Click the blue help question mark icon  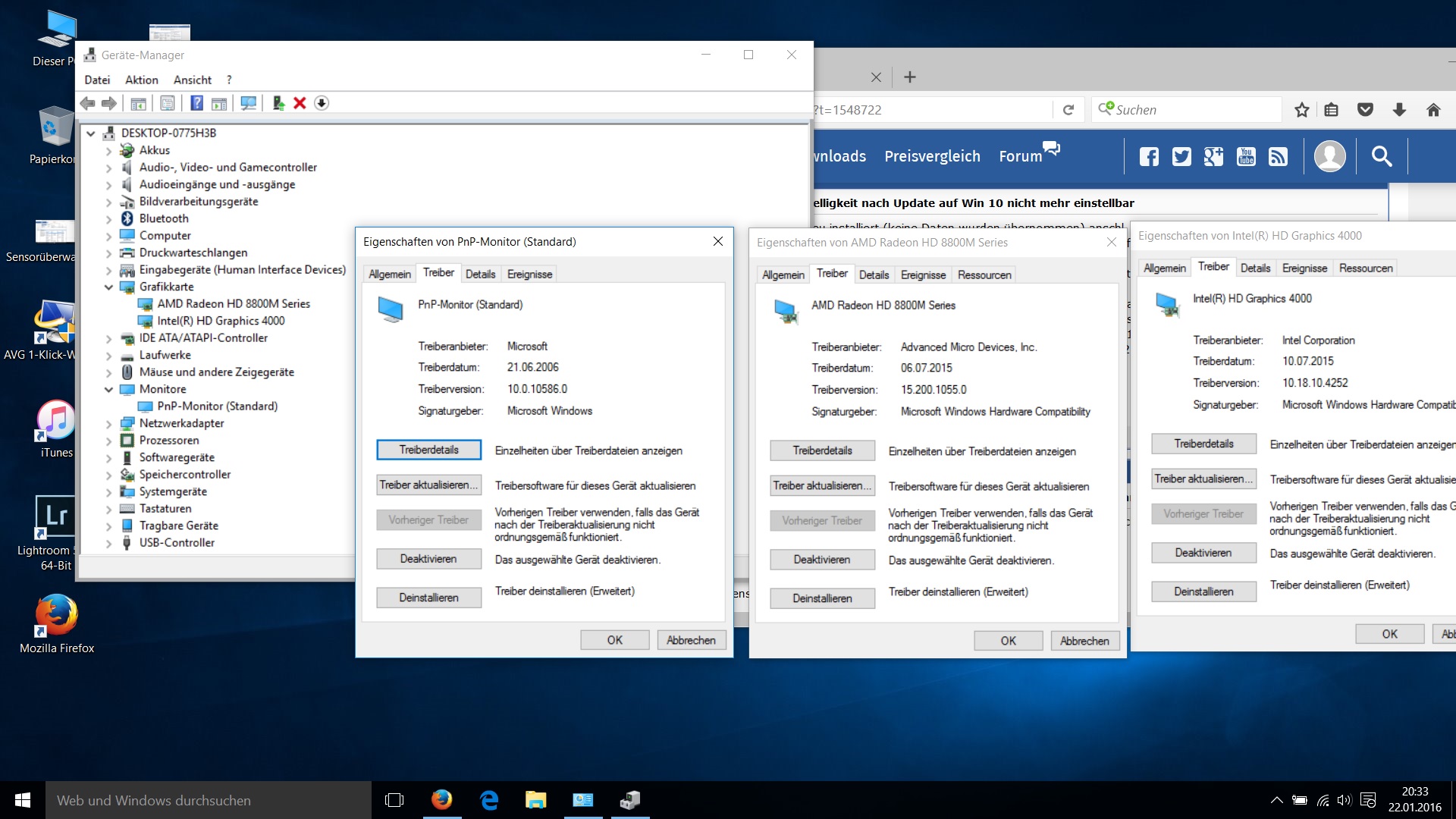(196, 103)
